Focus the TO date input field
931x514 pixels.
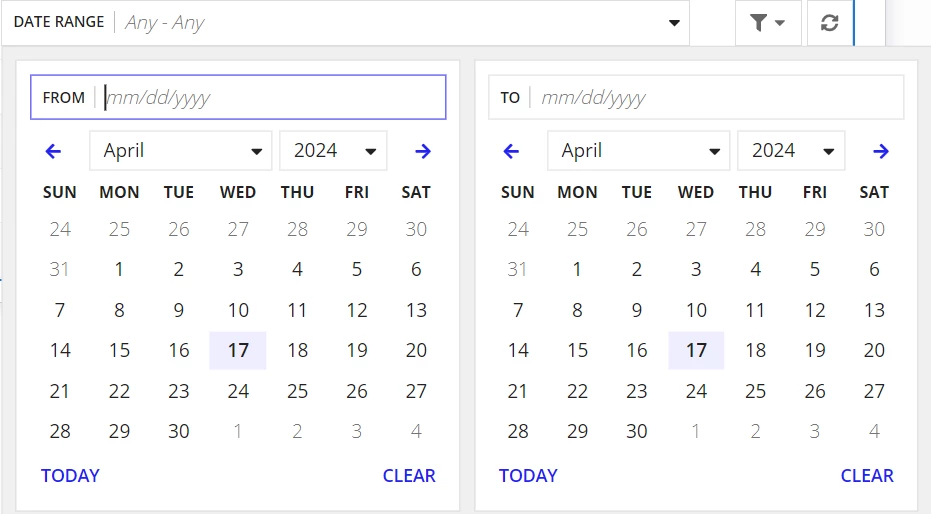[x=696, y=97]
